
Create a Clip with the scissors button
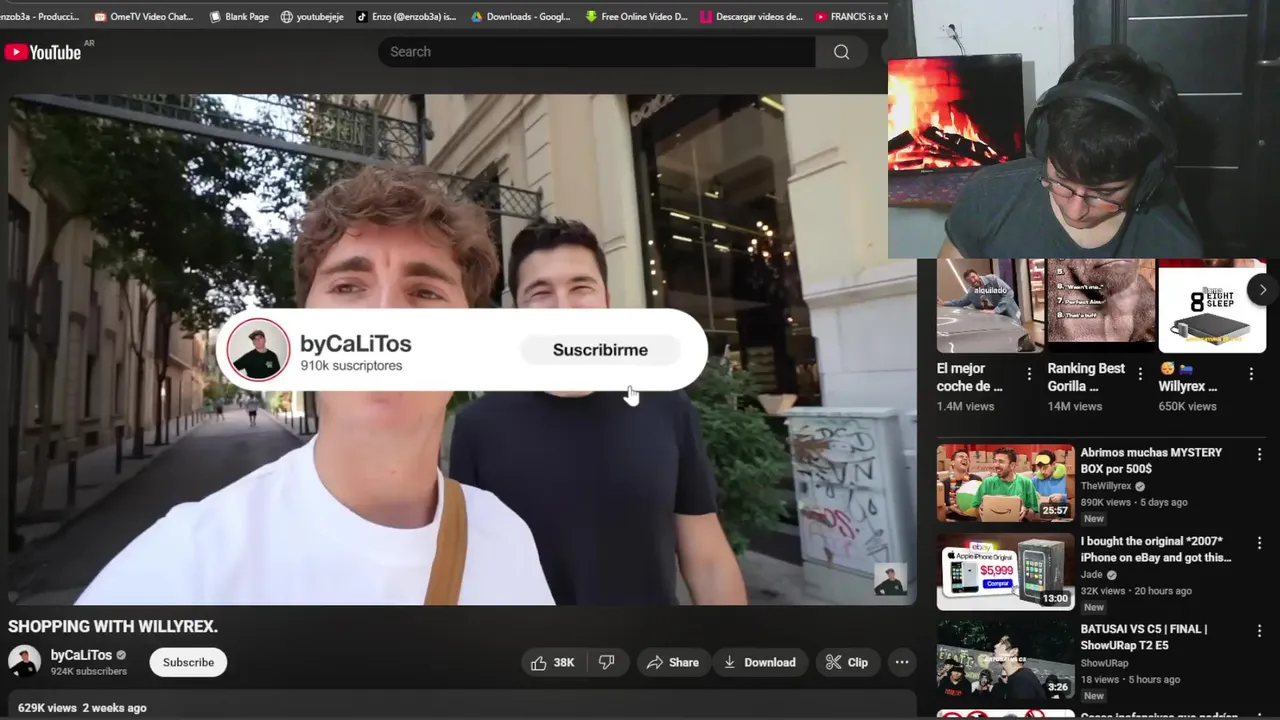click(x=847, y=662)
